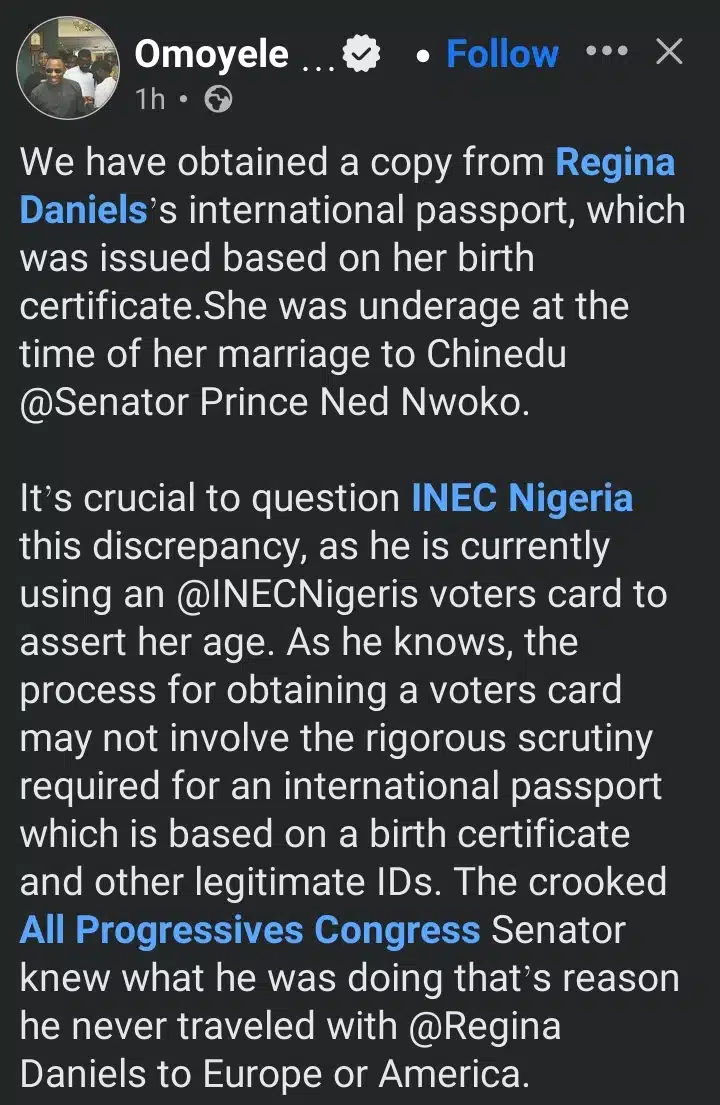Open the poster's profile picture
Image resolution: width=720 pixels, height=1105 pixels.
[68, 66]
